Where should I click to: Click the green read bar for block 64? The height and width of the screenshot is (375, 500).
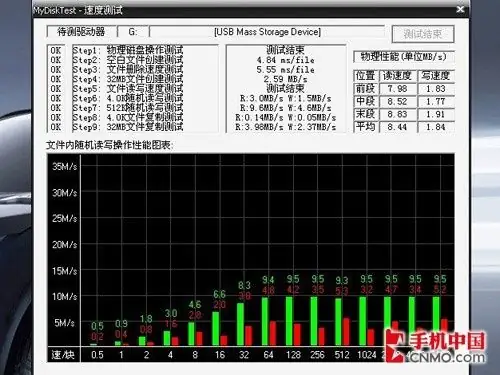[265, 321]
